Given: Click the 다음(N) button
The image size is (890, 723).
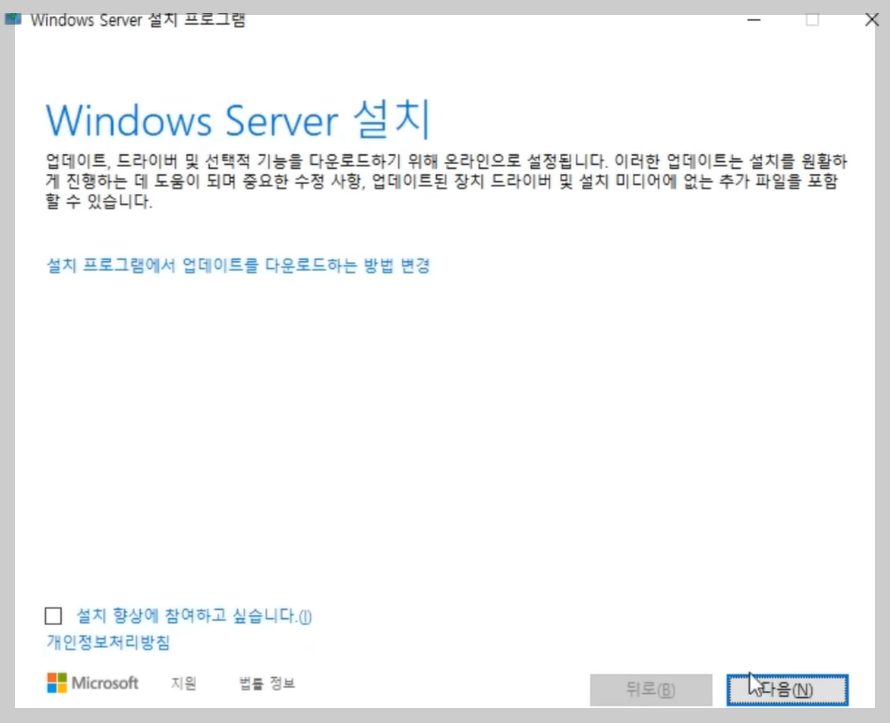Looking at the screenshot, I should (x=787, y=690).
